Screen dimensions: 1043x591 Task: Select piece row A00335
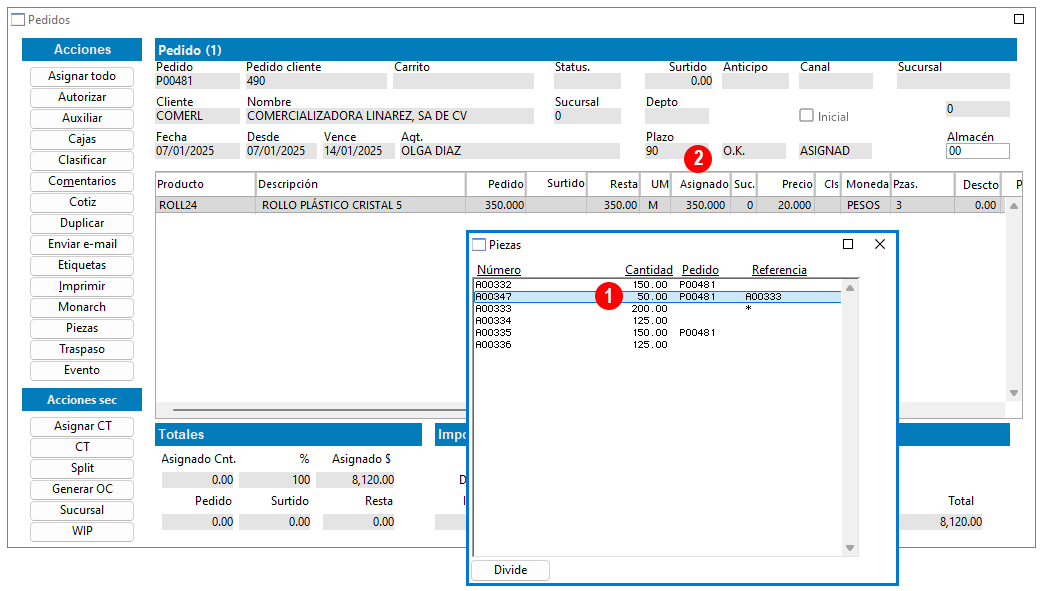click(657, 333)
